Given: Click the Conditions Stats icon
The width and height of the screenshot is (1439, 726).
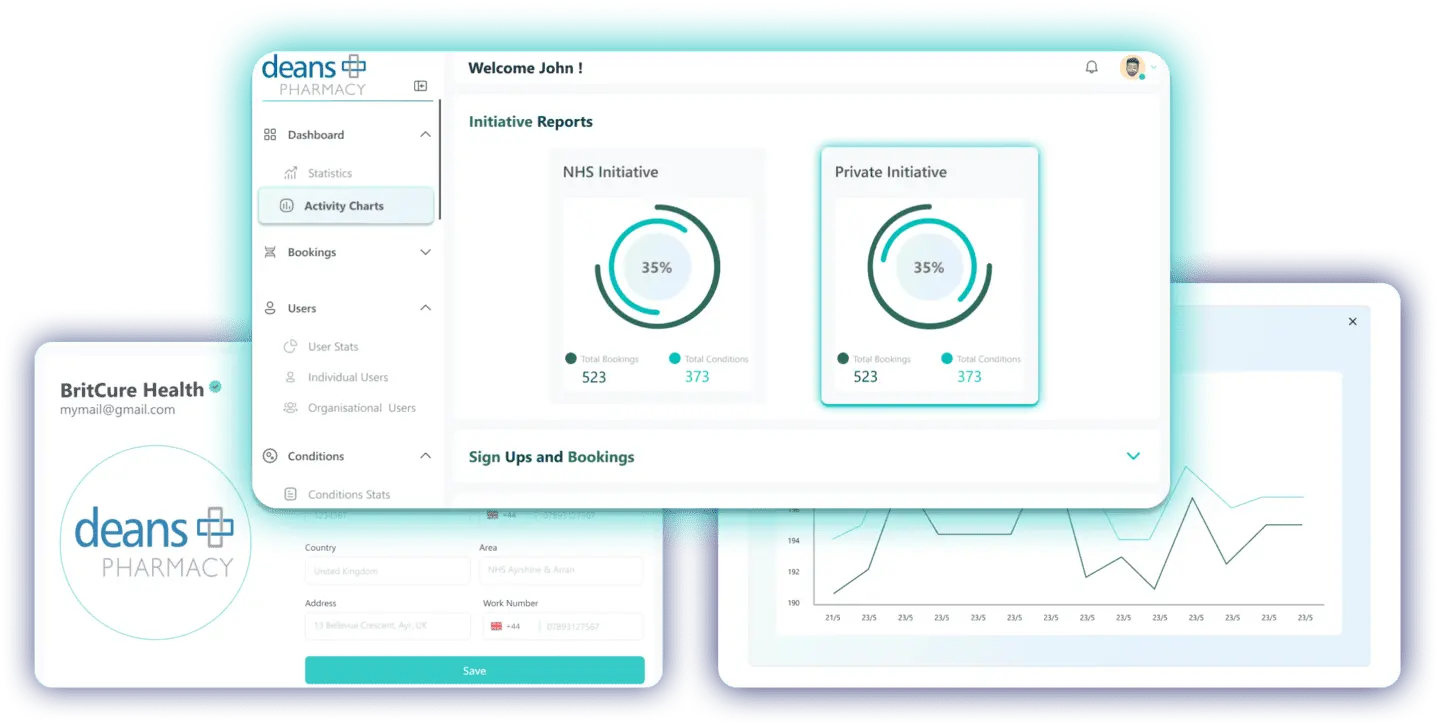Looking at the screenshot, I should (291, 494).
